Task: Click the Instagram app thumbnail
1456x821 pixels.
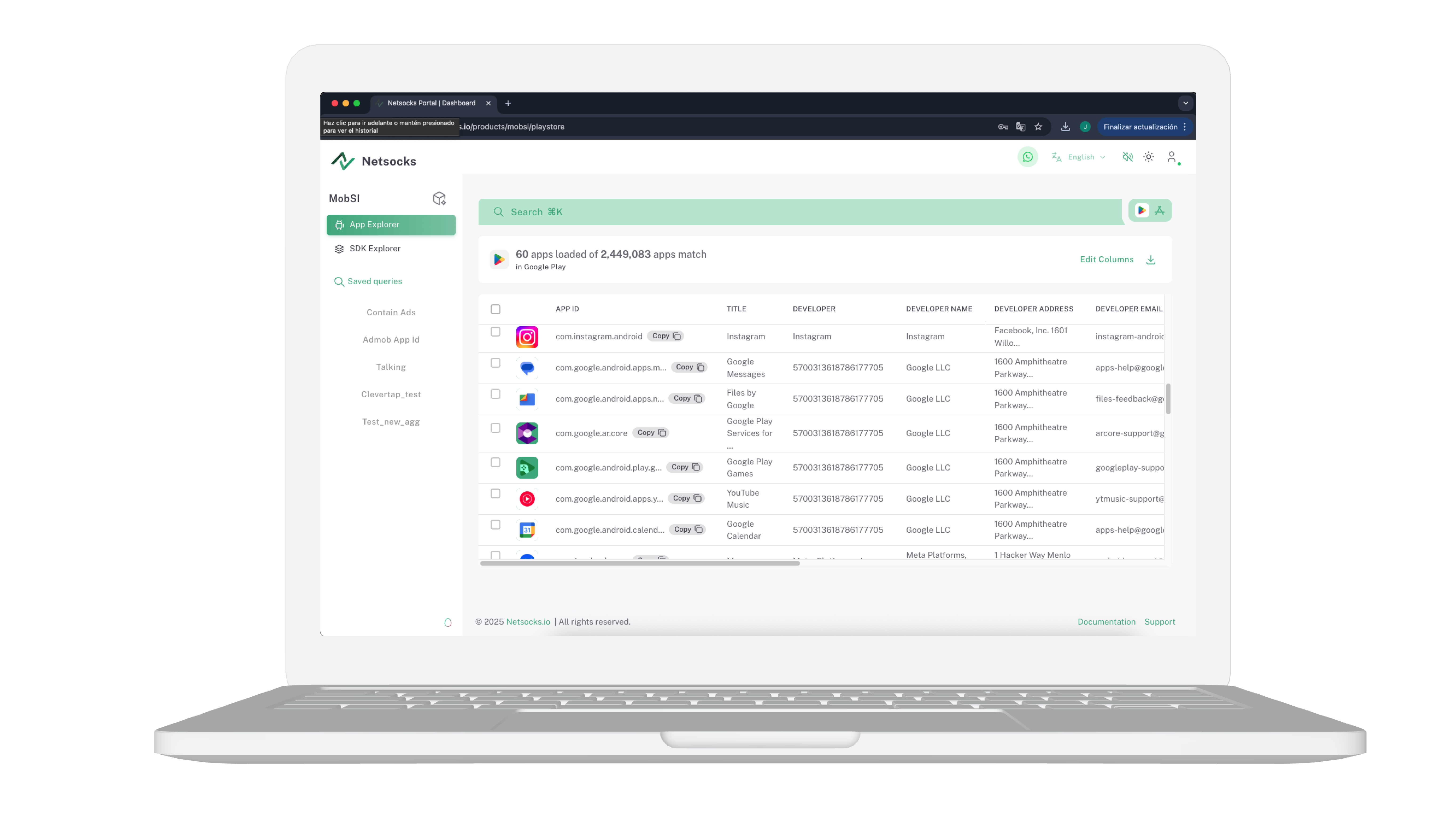Action: click(x=527, y=337)
